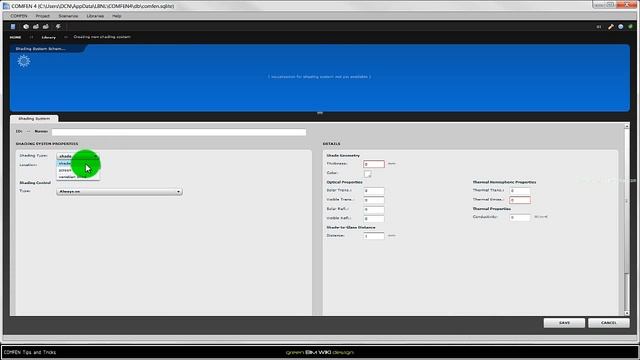Go to Library breadcrumb
Viewport: 640px width, 360px height.
point(49,37)
